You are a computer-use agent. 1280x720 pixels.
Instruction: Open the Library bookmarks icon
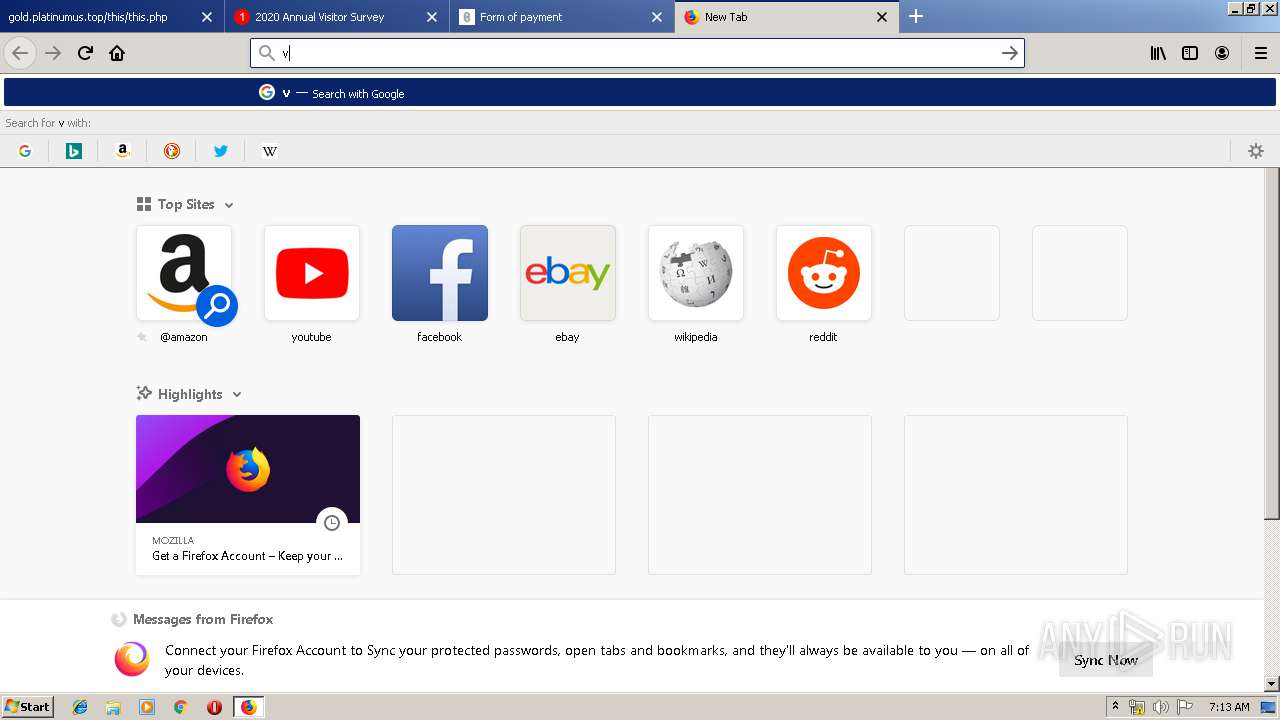tap(1158, 53)
